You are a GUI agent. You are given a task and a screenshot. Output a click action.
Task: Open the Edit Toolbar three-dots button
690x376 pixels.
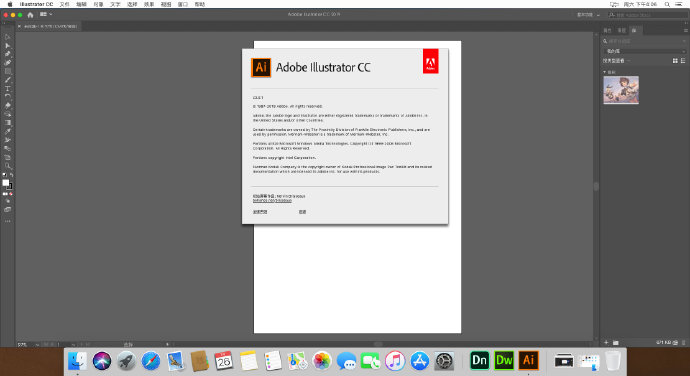(7, 221)
